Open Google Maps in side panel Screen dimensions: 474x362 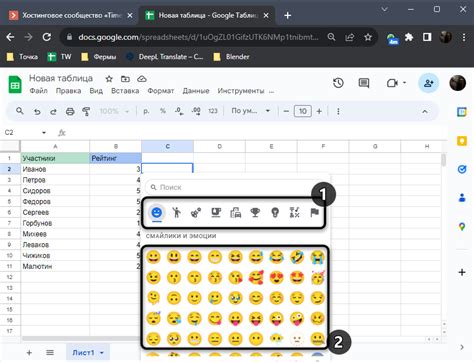coord(462,227)
